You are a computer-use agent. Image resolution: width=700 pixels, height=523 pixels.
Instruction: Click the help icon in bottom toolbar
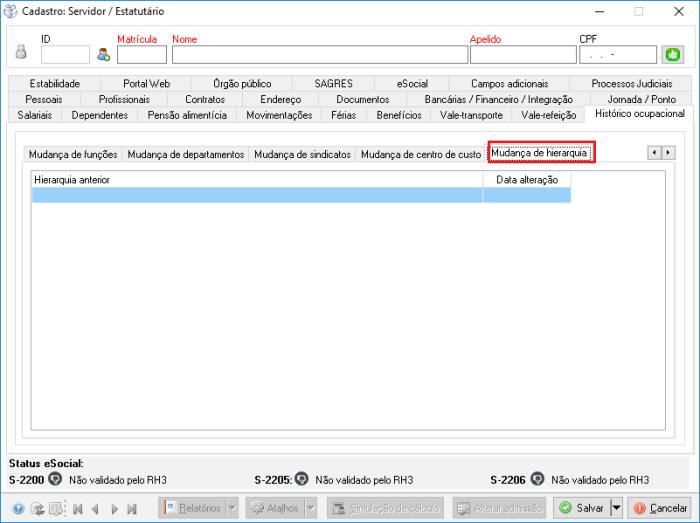coord(18,509)
